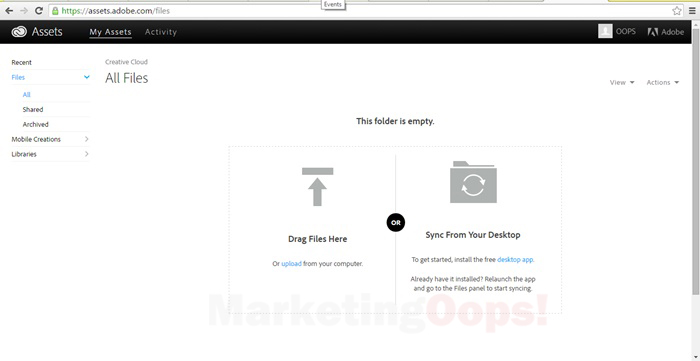Open the Chrome hamburger menu

click(x=692, y=11)
